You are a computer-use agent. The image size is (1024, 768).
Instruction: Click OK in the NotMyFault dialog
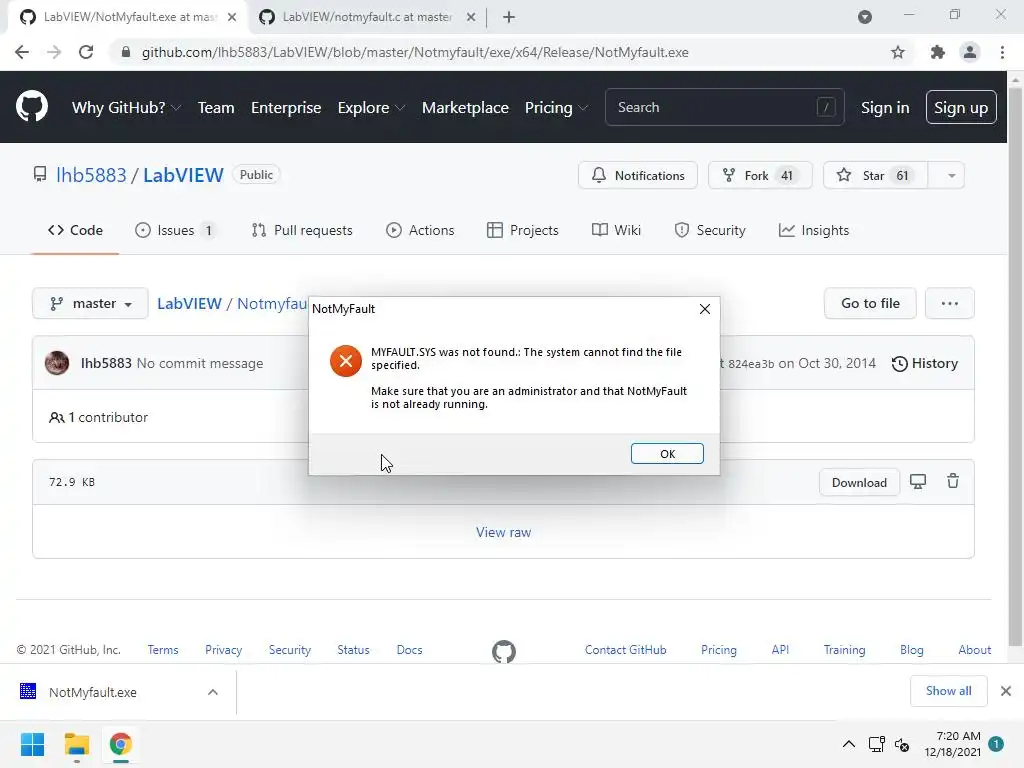pos(667,454)
